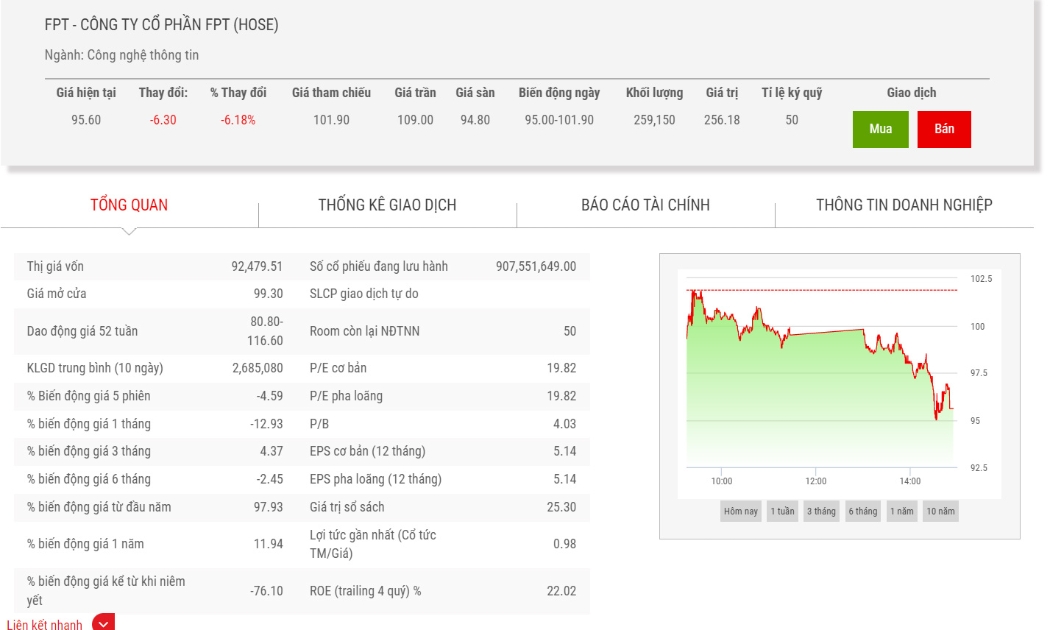This screenshot has height=630, width=1050.
Task: Open the TỔNG QUAN tab
Action: pos(129,205)
